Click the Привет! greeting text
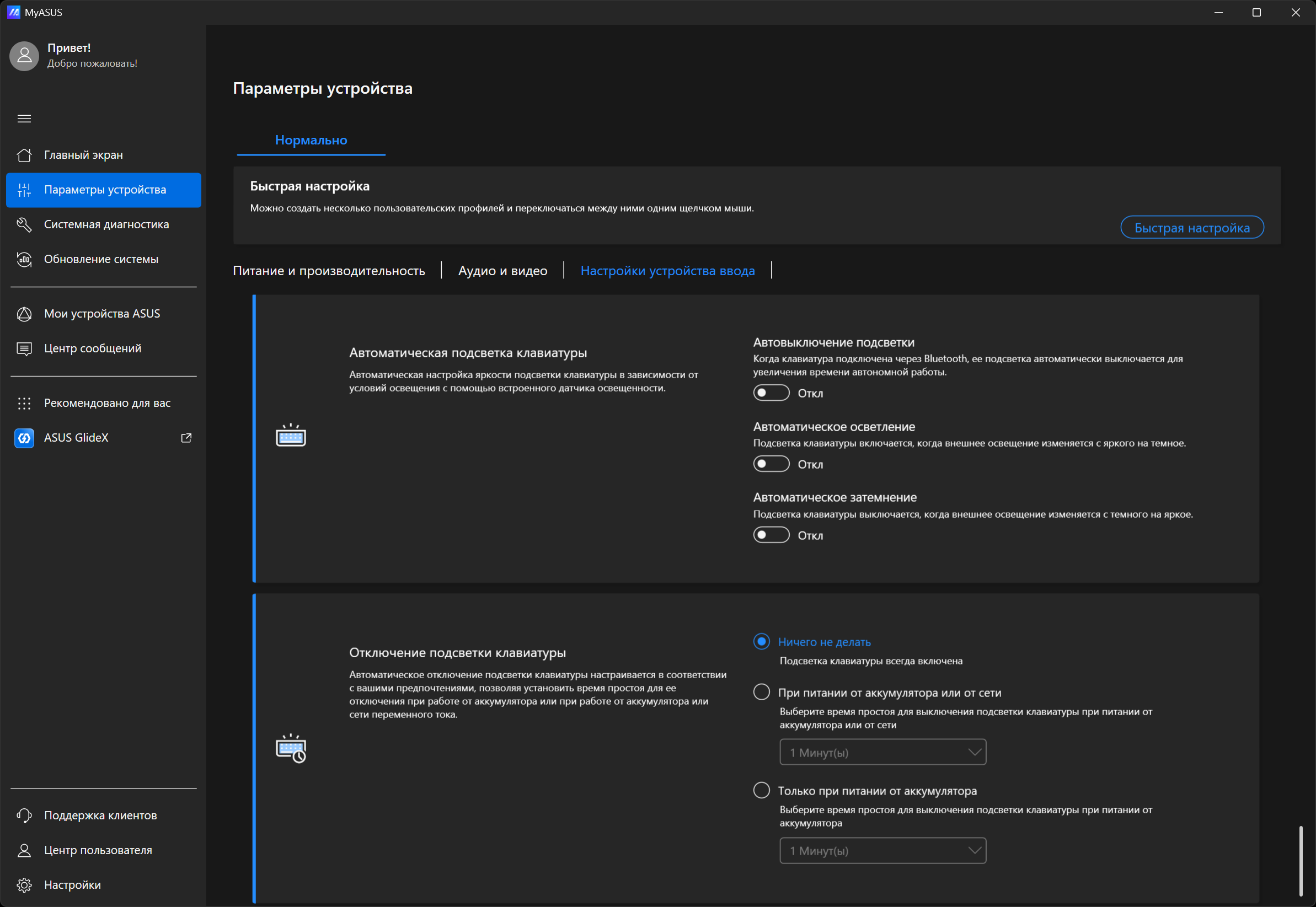Screen dimensions: 1316x907 tap(69, 48)
